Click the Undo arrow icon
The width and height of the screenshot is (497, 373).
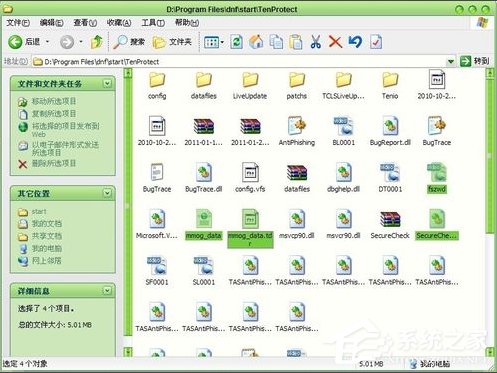click(x=355, y=42)
